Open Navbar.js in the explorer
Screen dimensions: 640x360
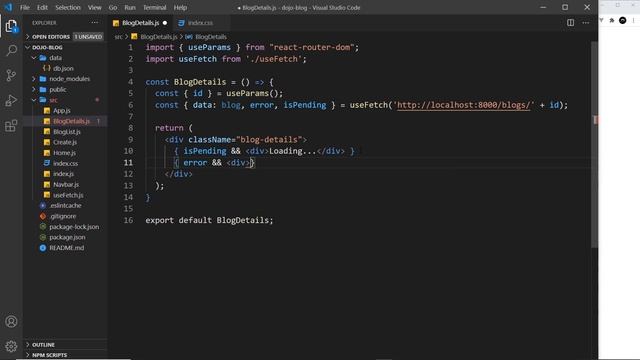(66, 184)
